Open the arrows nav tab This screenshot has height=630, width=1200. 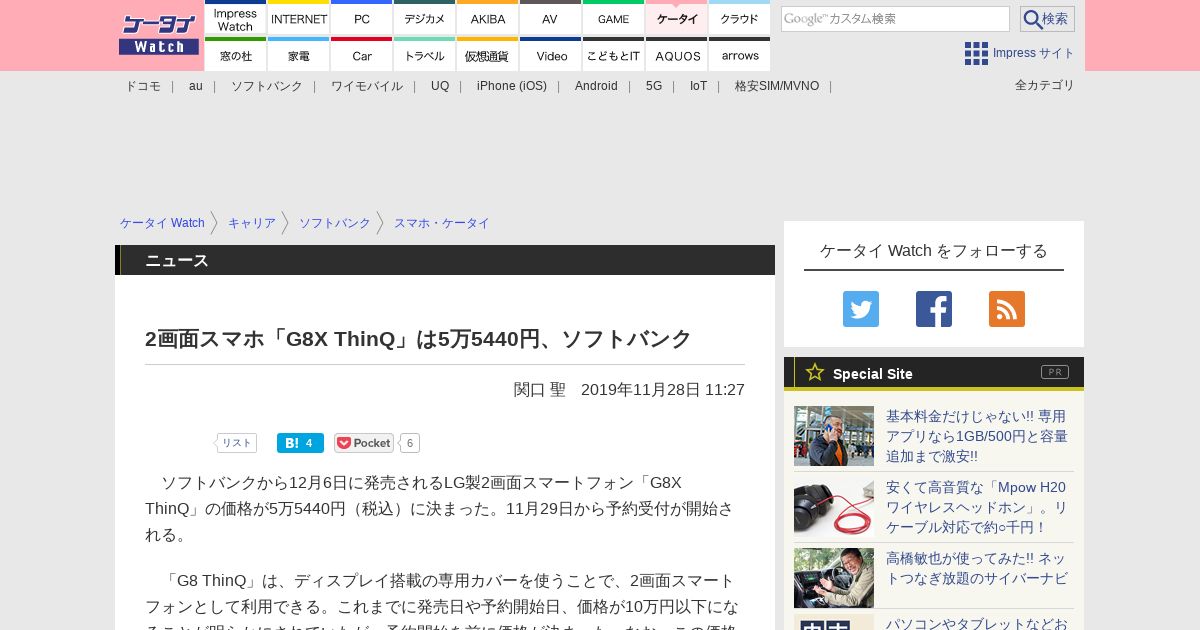[x=740, y=55]
